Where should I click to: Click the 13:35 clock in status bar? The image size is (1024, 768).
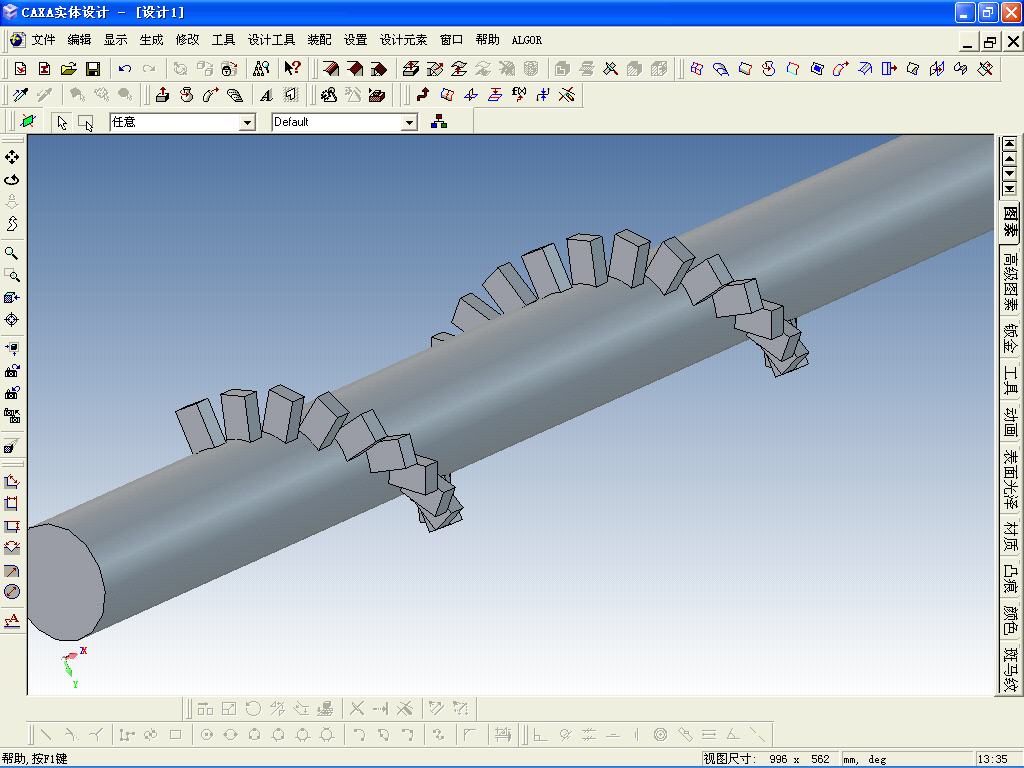993,759
